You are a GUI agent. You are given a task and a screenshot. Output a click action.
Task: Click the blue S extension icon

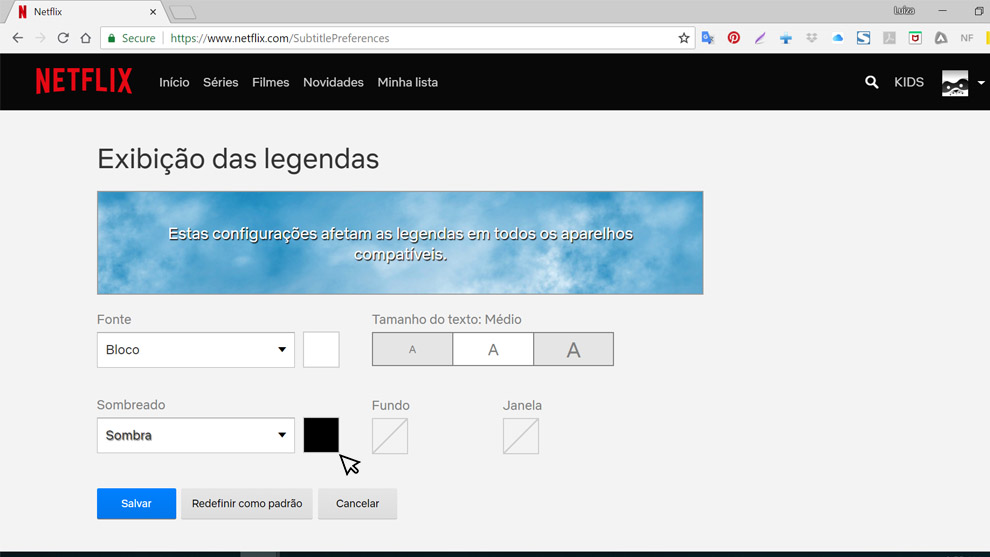pos(863,38)
